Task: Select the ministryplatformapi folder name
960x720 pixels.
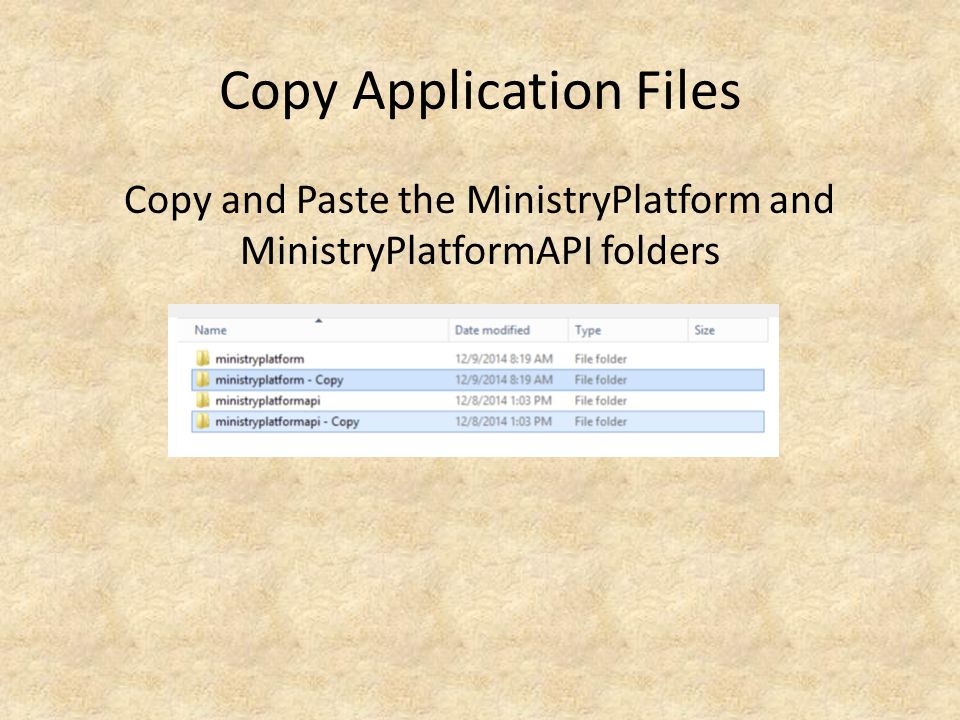Action: [268, 401]
